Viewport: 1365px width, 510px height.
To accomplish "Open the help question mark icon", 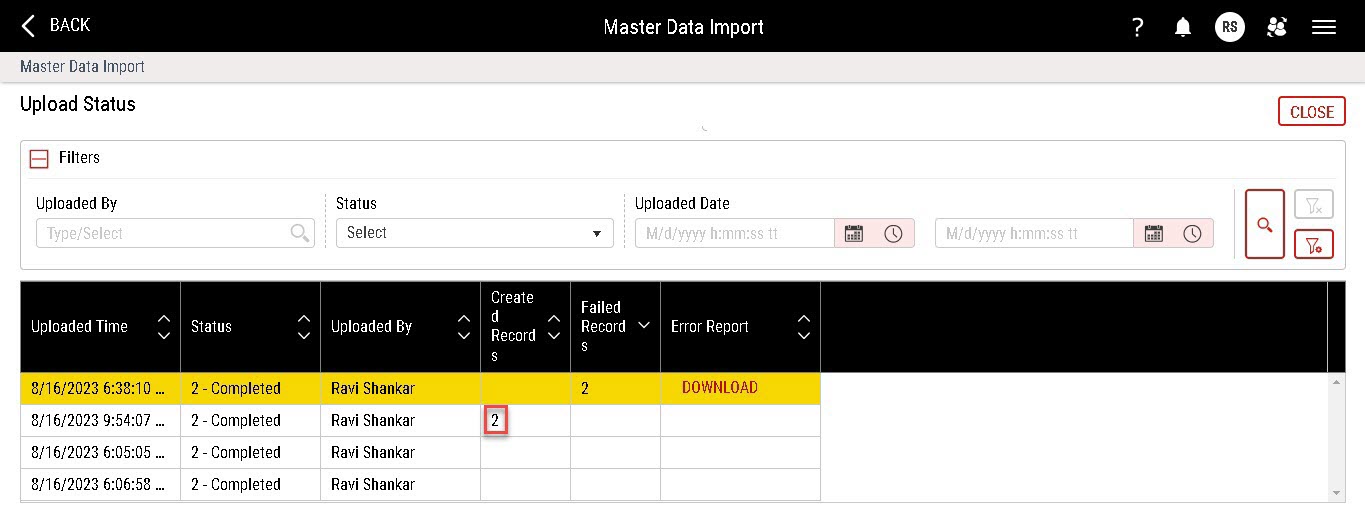I will pos(1137,27).
